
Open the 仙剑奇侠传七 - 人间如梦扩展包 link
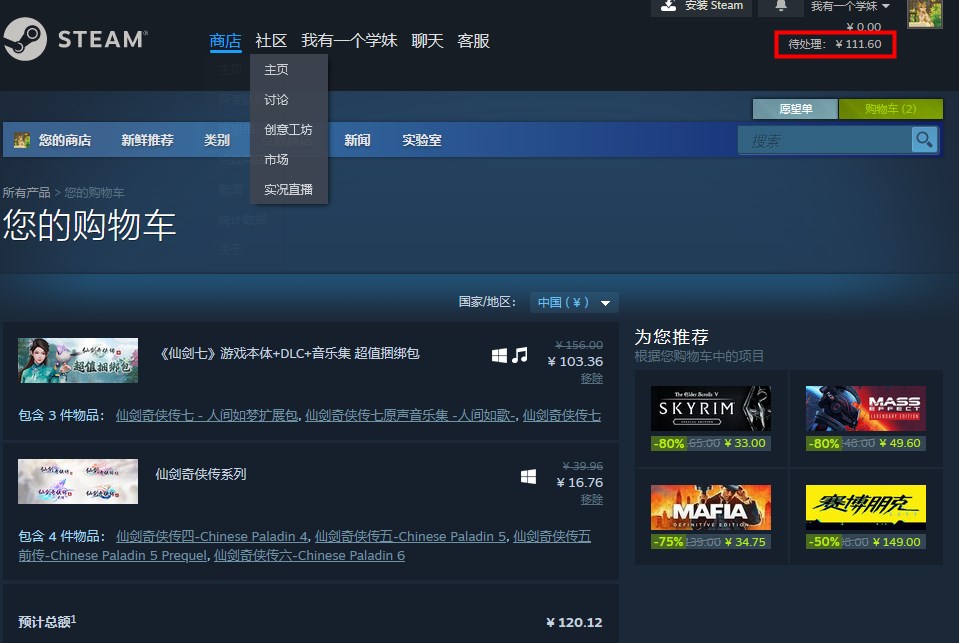(207, 415)
